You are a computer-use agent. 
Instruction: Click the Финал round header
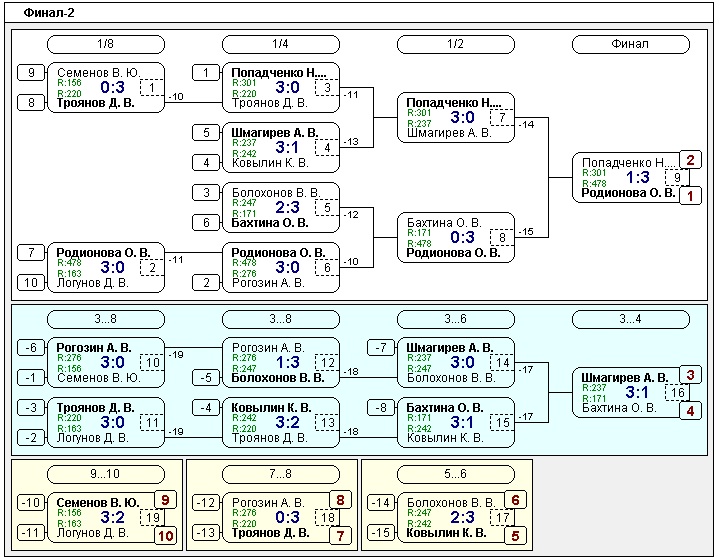click(630, 44)
